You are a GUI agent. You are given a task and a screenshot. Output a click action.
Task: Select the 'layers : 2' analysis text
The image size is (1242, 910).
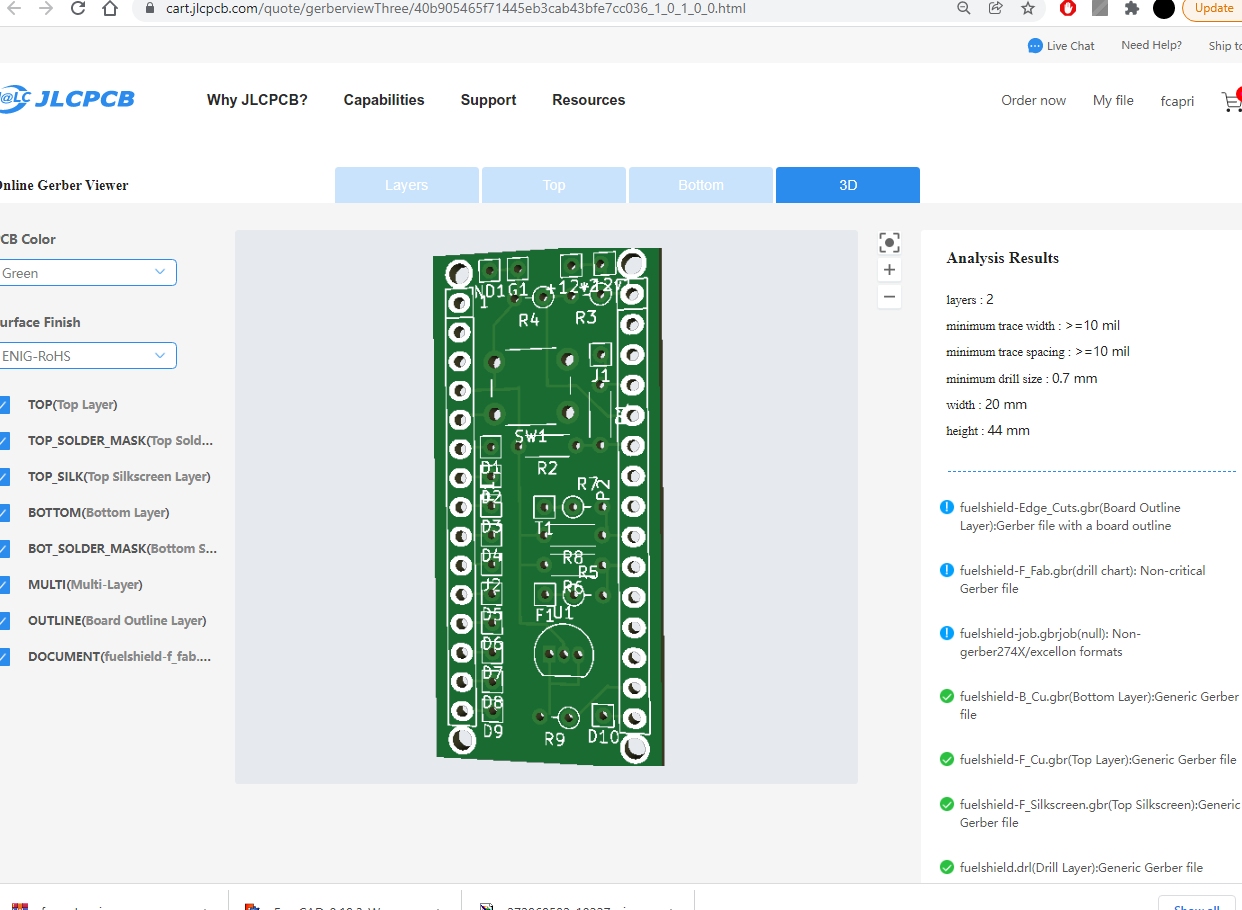[x=970, y=300]
